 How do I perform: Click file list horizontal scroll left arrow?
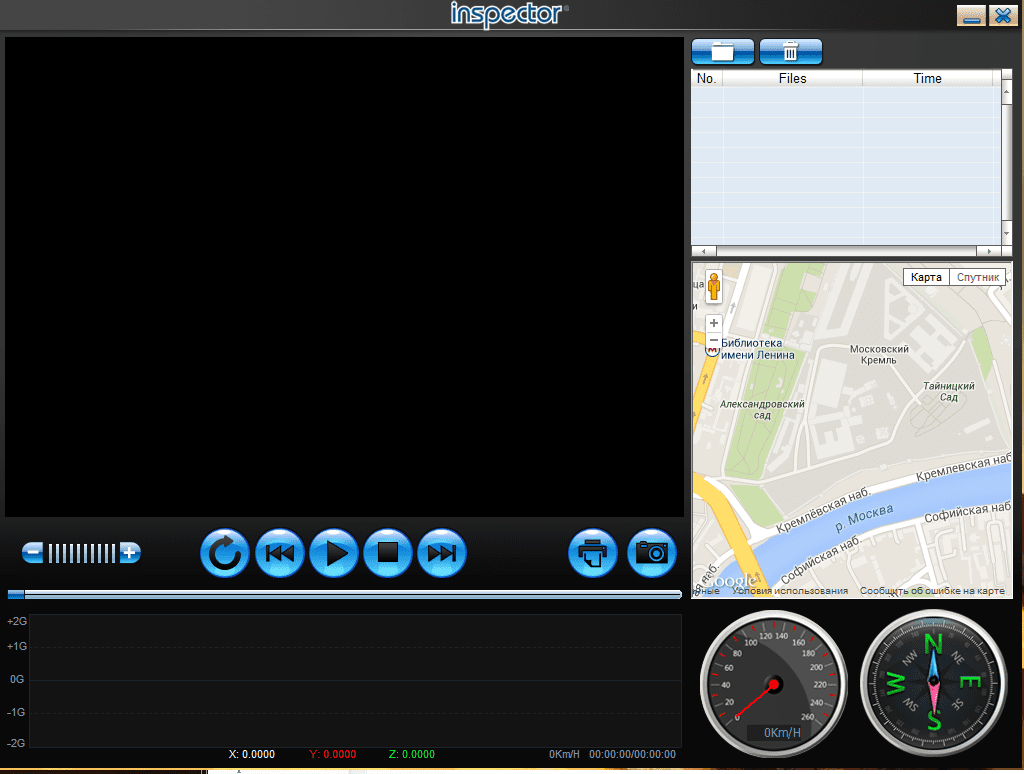point(703,251)
